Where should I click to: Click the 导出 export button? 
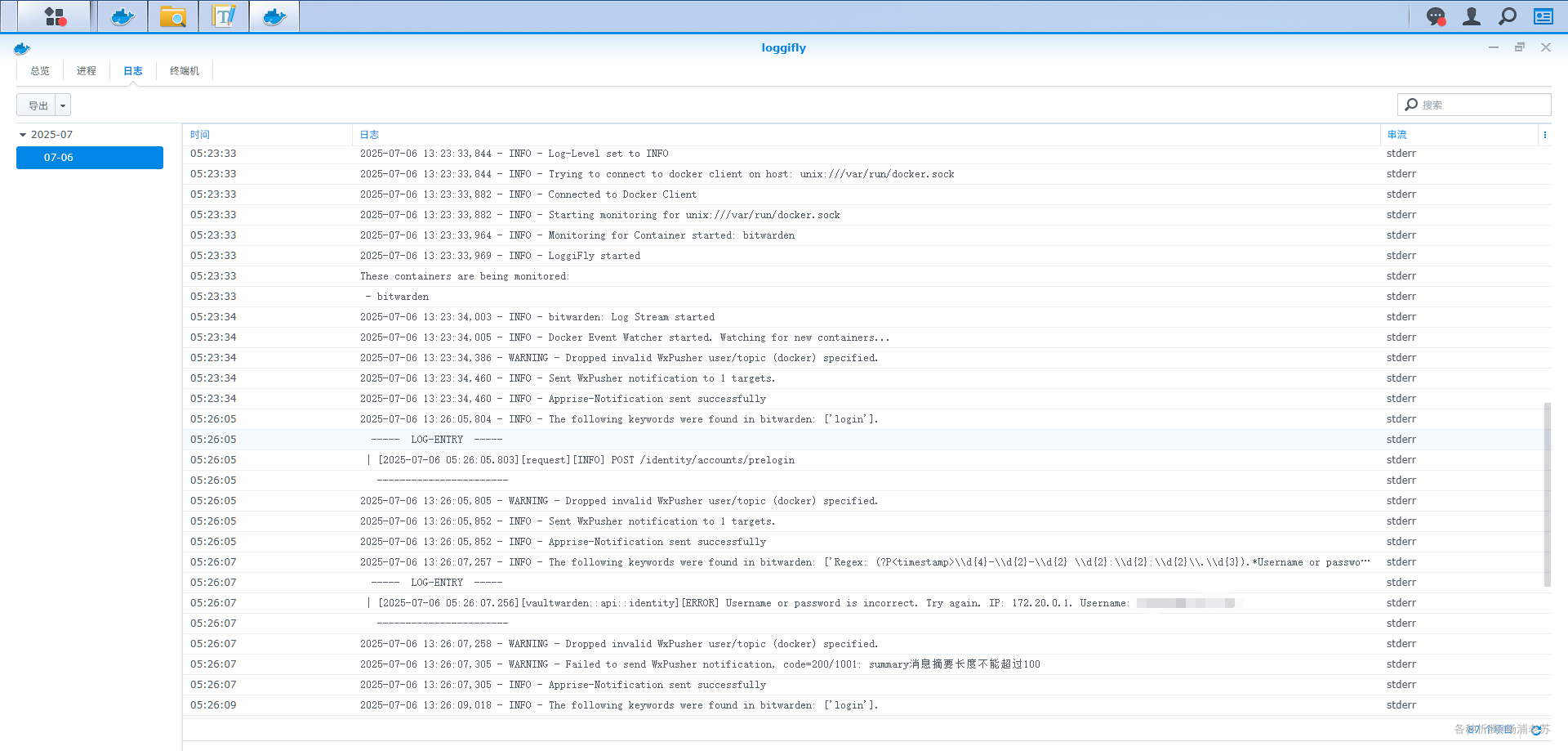coord(37,105)
